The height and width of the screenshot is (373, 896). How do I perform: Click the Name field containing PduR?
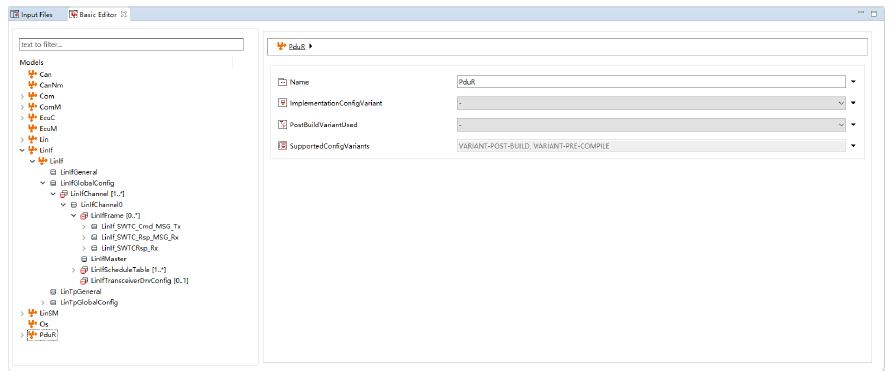[x=651, y=82]
